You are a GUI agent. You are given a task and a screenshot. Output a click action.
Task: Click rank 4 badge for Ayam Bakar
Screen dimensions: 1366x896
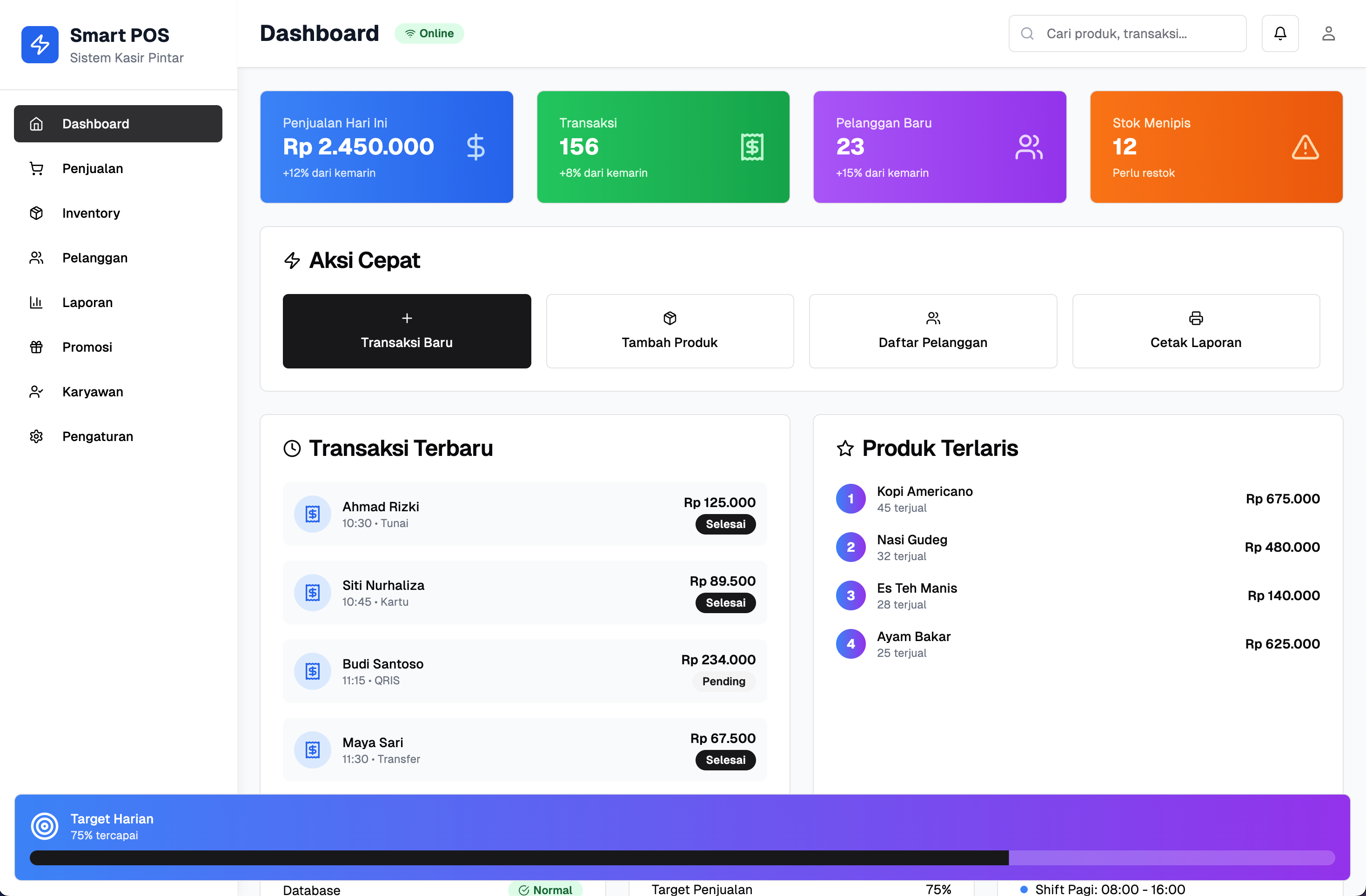(x=850, y=644)
